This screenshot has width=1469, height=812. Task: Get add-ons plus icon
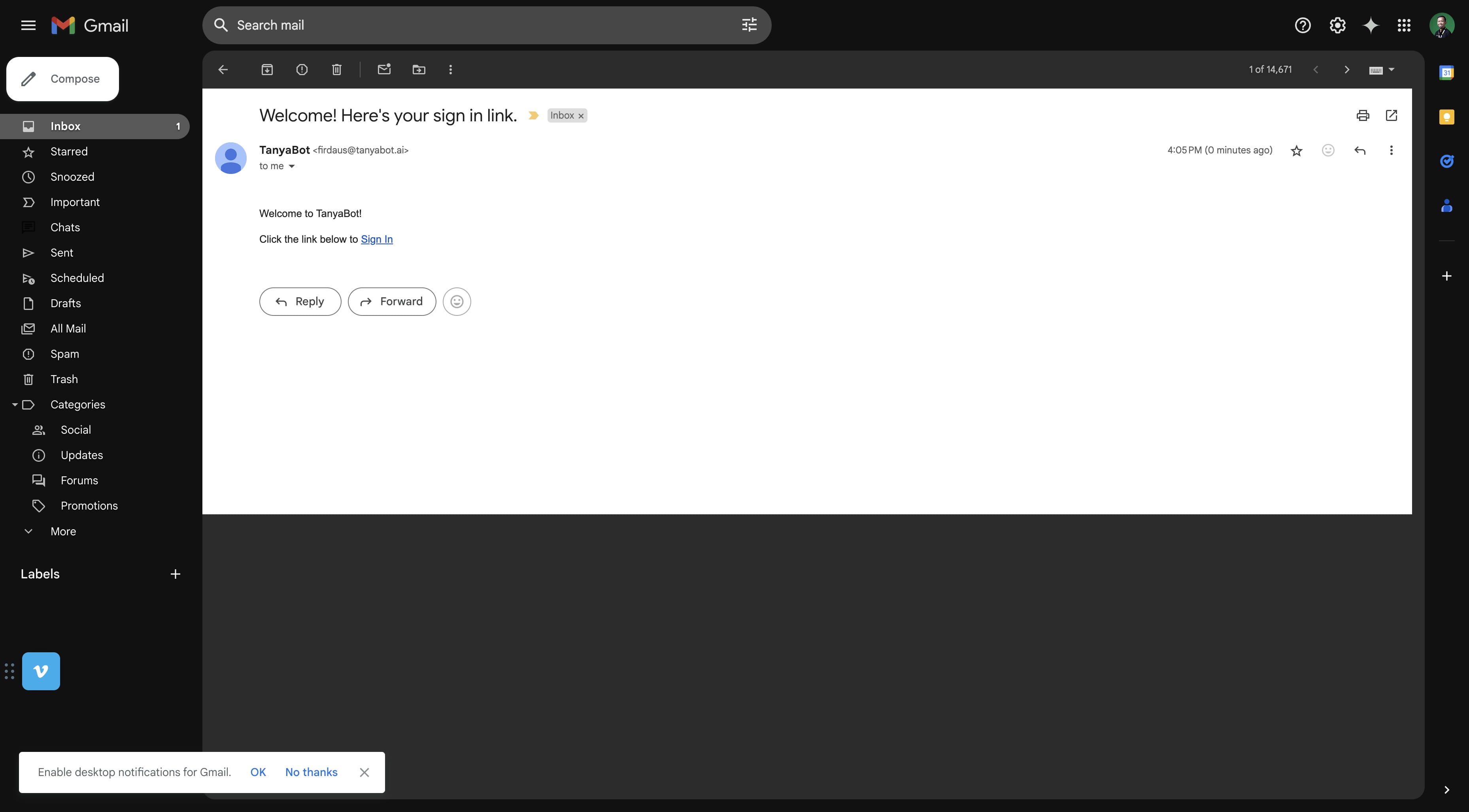pos(1446,276)
